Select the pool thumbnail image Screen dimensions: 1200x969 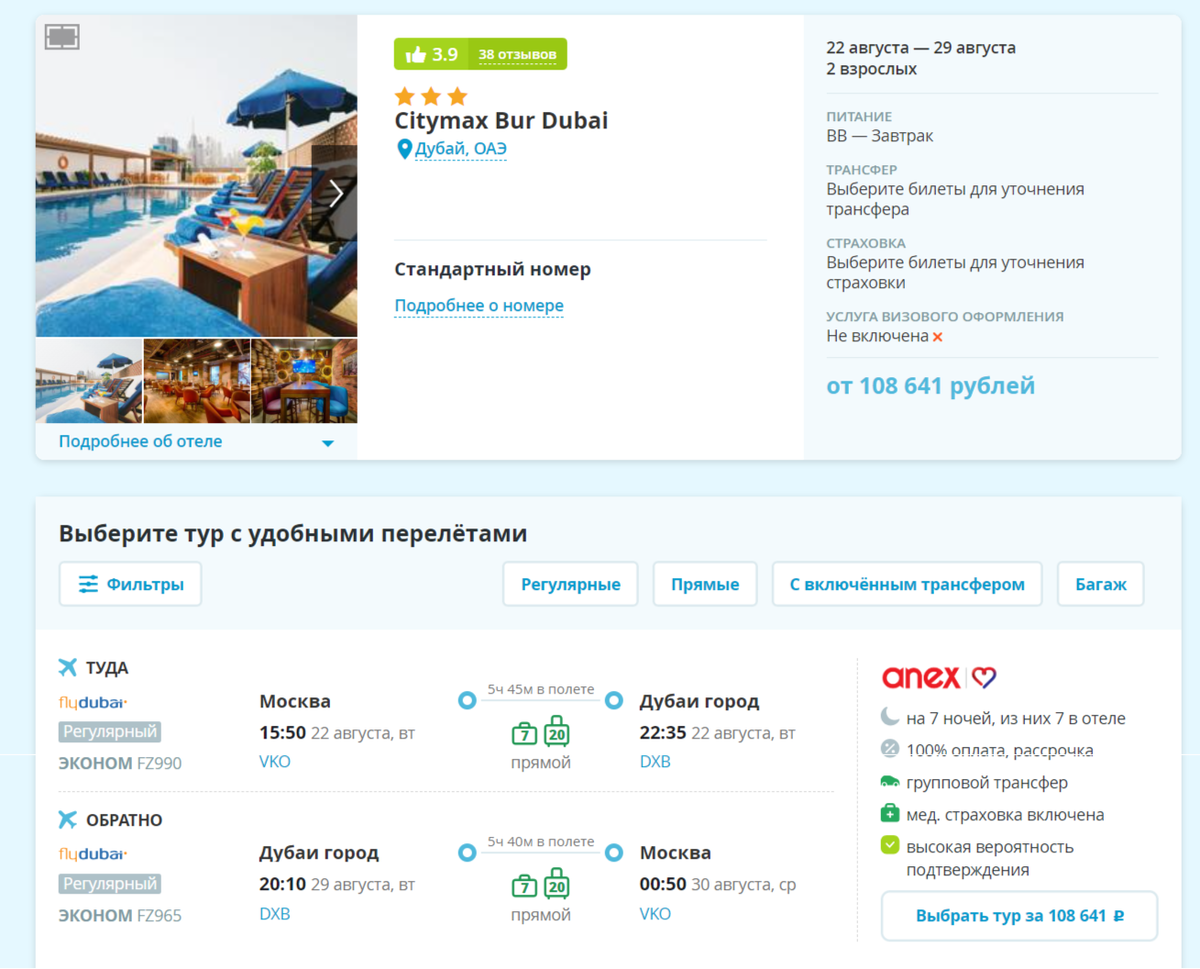pos(89,381)
